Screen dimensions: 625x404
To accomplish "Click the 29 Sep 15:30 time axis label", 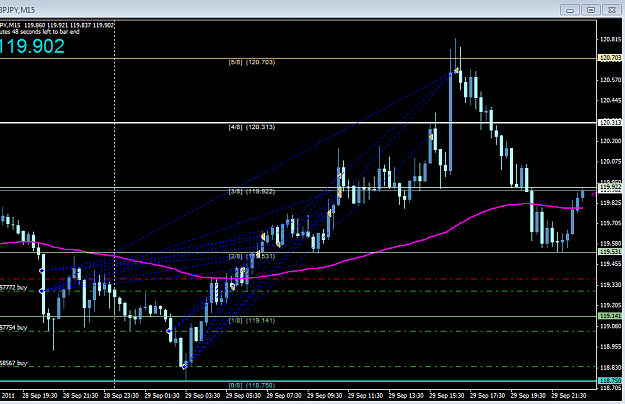I will pos(446,396).
